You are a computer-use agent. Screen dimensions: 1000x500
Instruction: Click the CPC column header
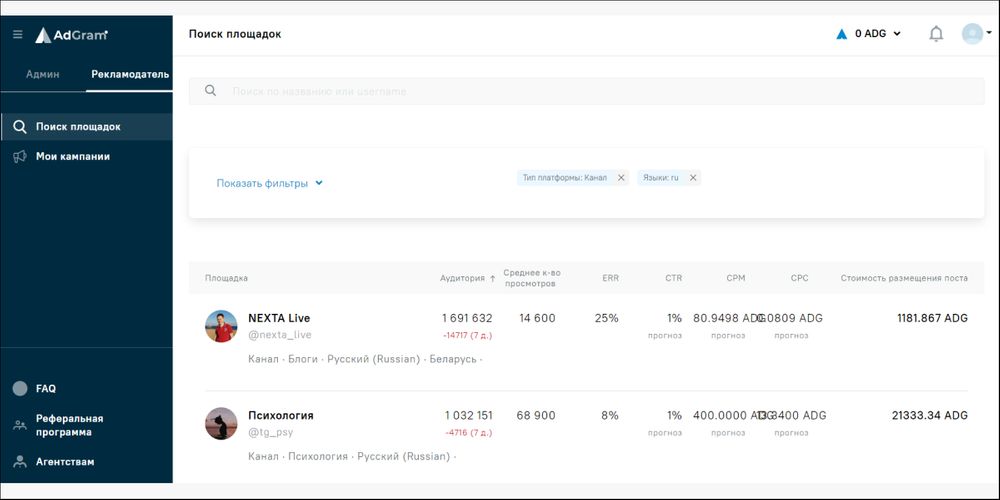click(799, 278)
